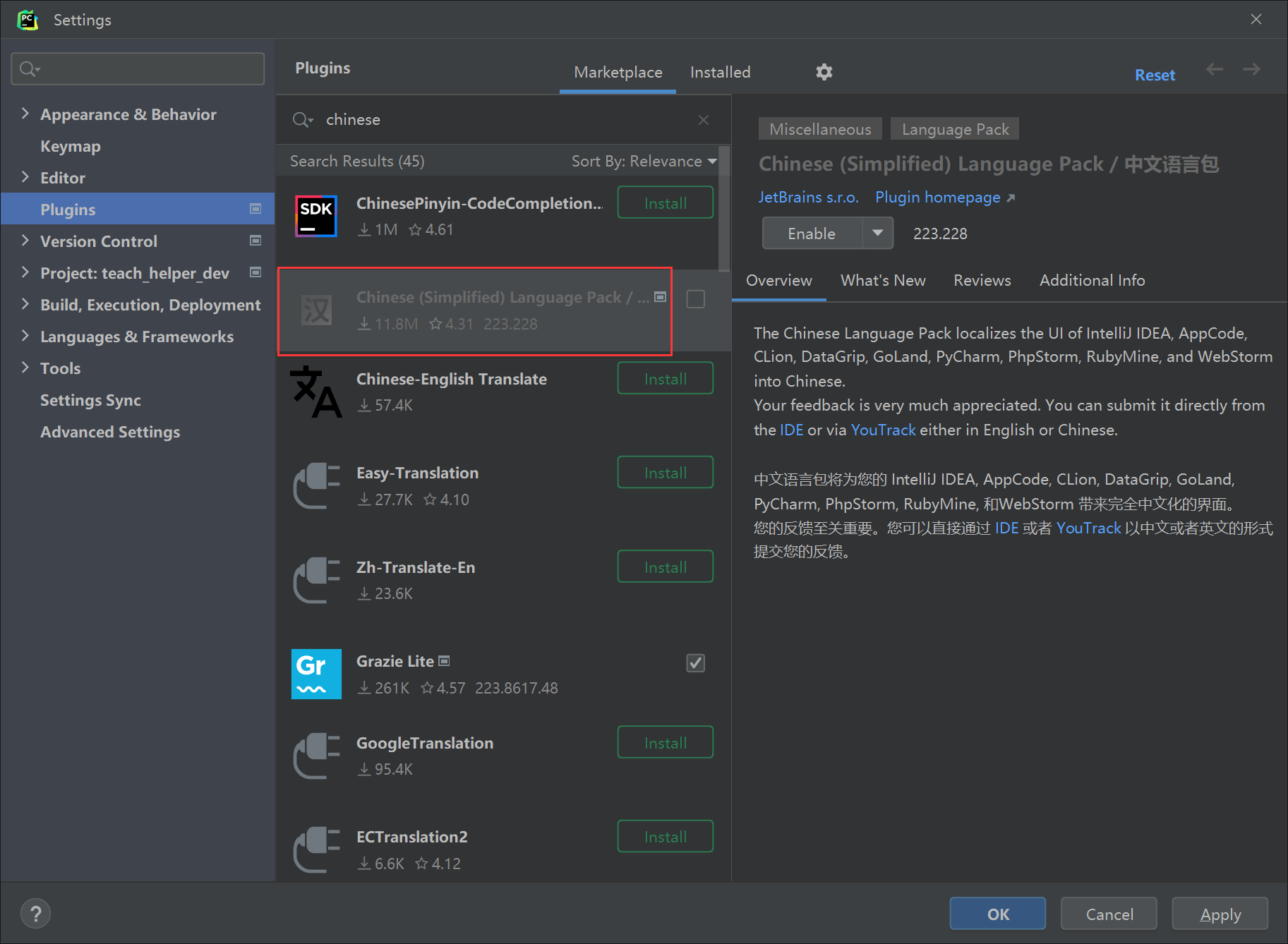This screenshot has width=1288, height=944.
Task: Expand the Appearance & Behavior tree node
Action: coord(25,114)
